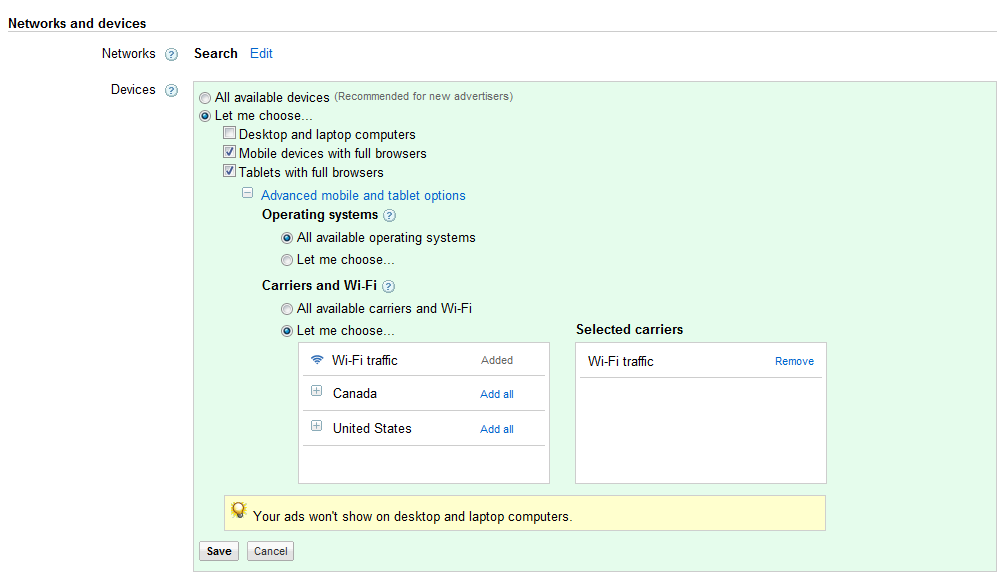Uncheck Mobile devices with full browsers
Image resolution: width=1007 pixels, height=587 pixels.
(x=230, y=153)
